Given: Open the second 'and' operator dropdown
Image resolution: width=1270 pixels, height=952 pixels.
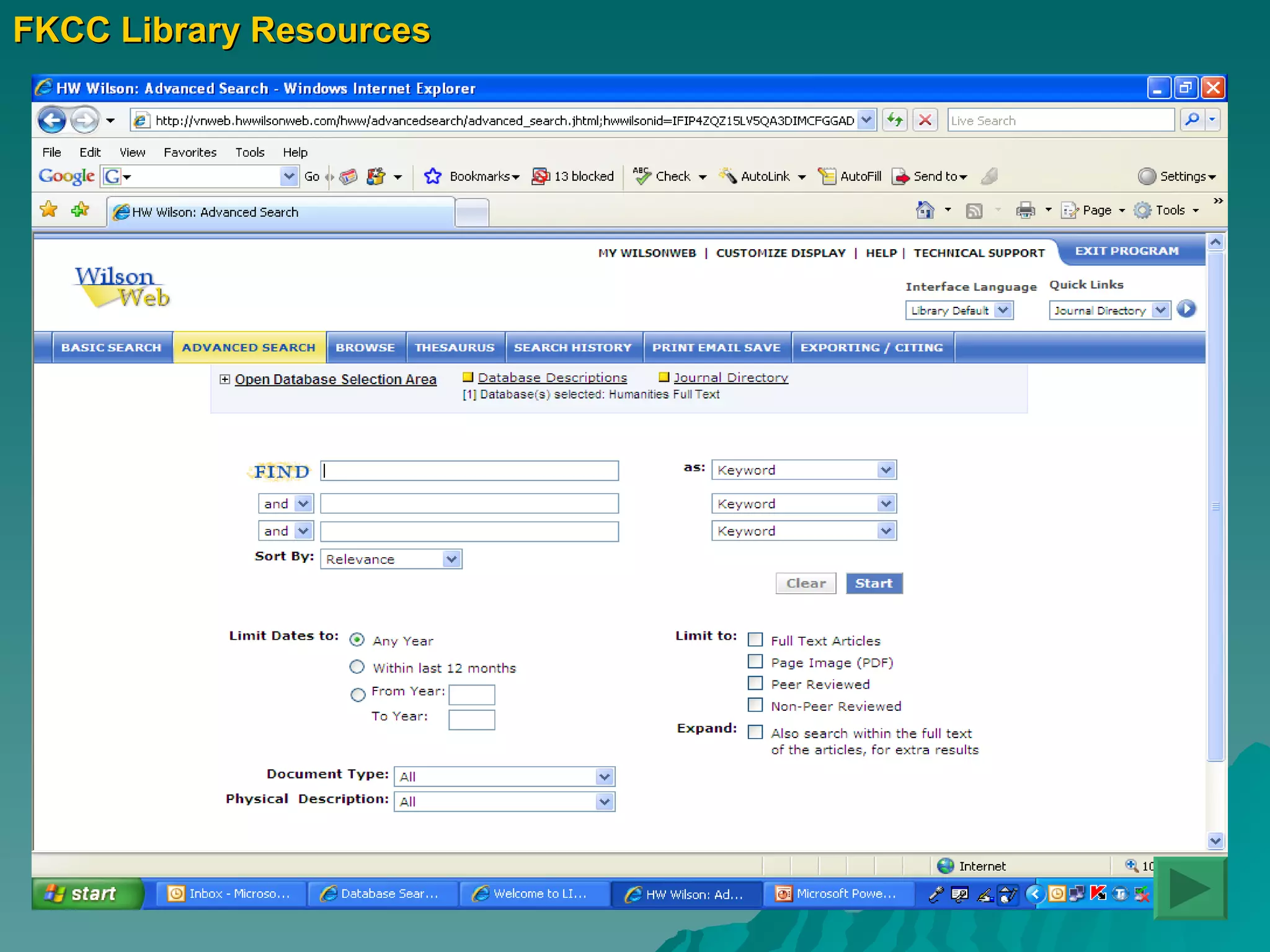Looking at the screenshot, I should pyautogui.click(x=286, y=531).
